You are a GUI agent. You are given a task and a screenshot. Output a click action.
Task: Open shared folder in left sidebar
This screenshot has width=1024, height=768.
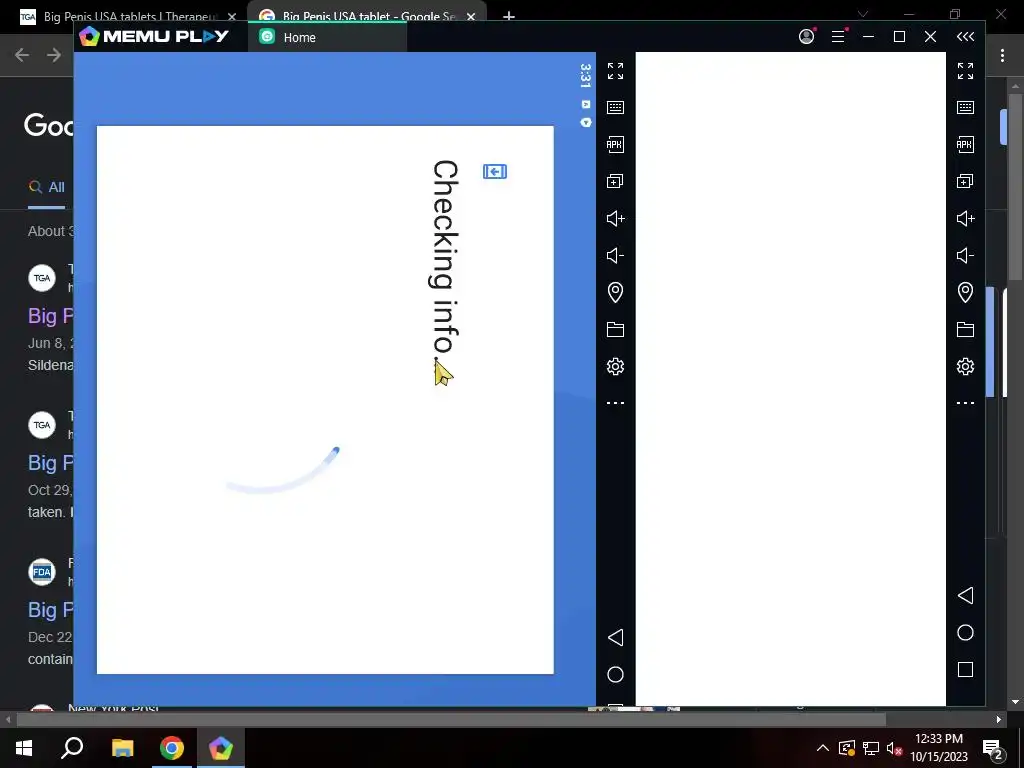coord(615,329)
